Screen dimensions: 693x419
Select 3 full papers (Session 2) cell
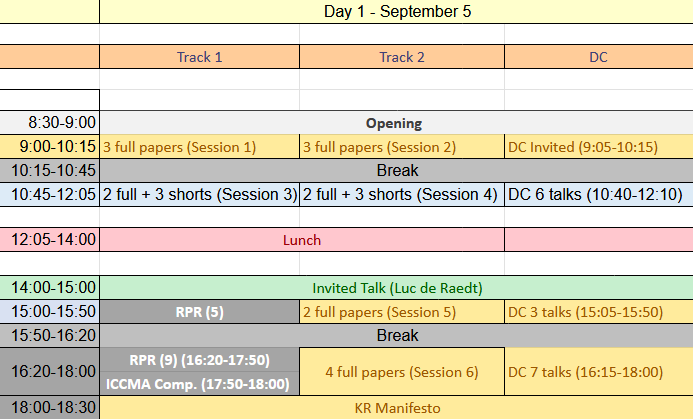pos(402,147)
